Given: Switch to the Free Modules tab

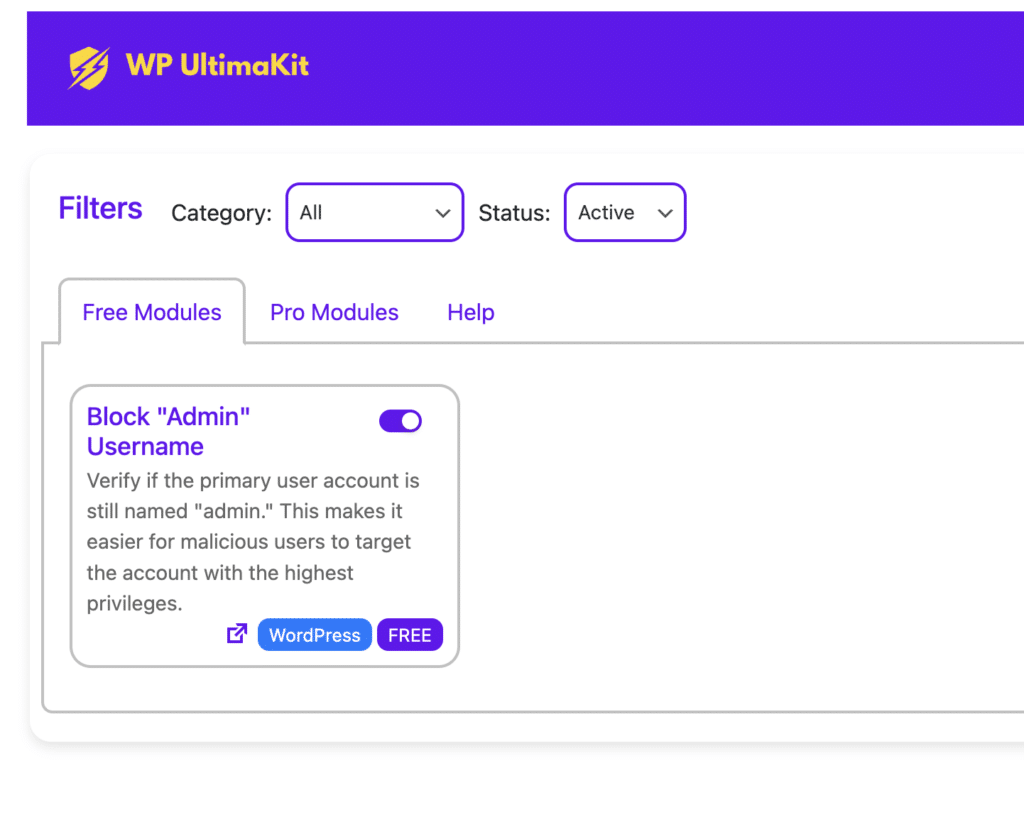Looking at the screenshot, I should (x=152, y=312).
